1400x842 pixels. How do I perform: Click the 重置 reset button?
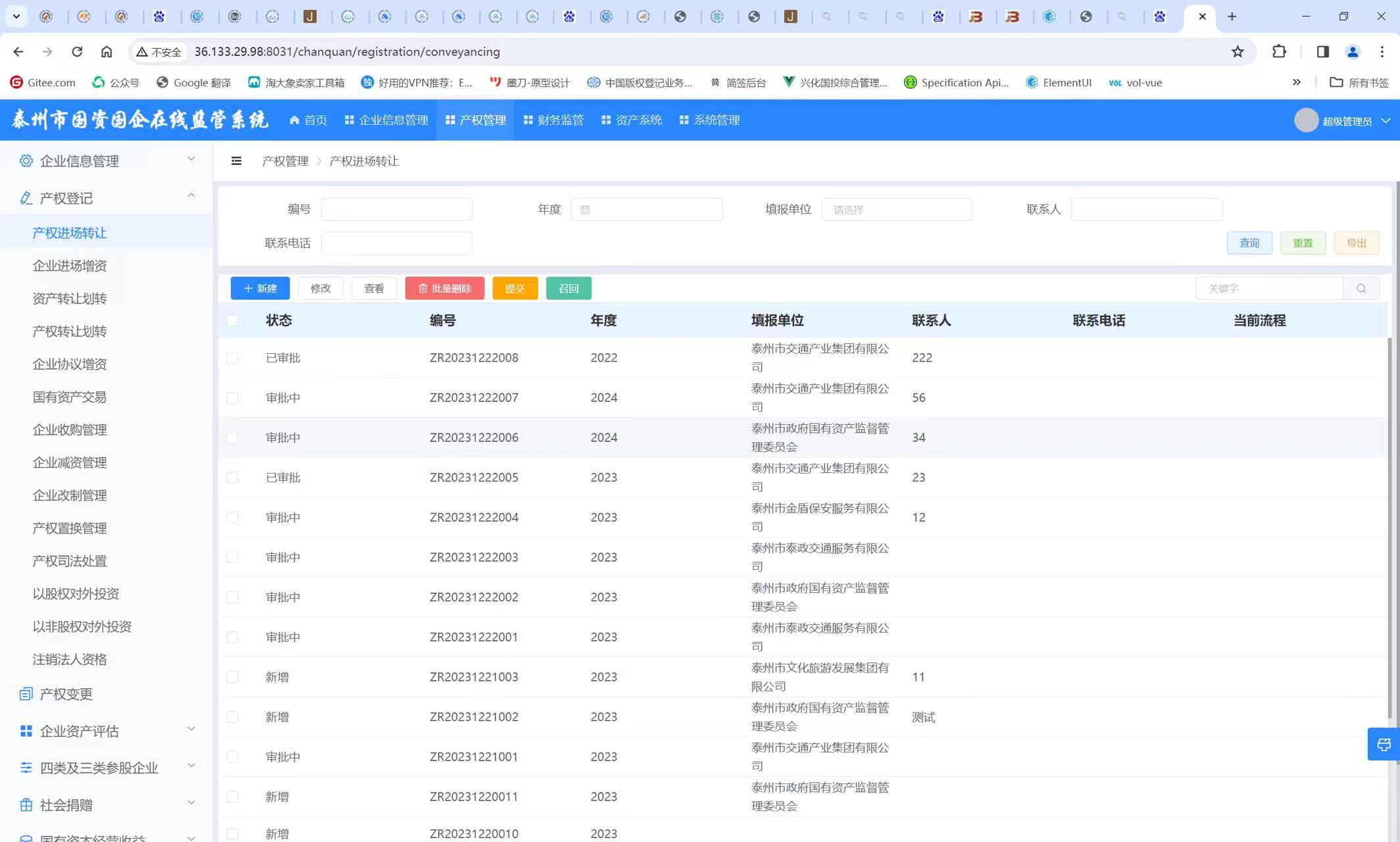(1303, 243)
